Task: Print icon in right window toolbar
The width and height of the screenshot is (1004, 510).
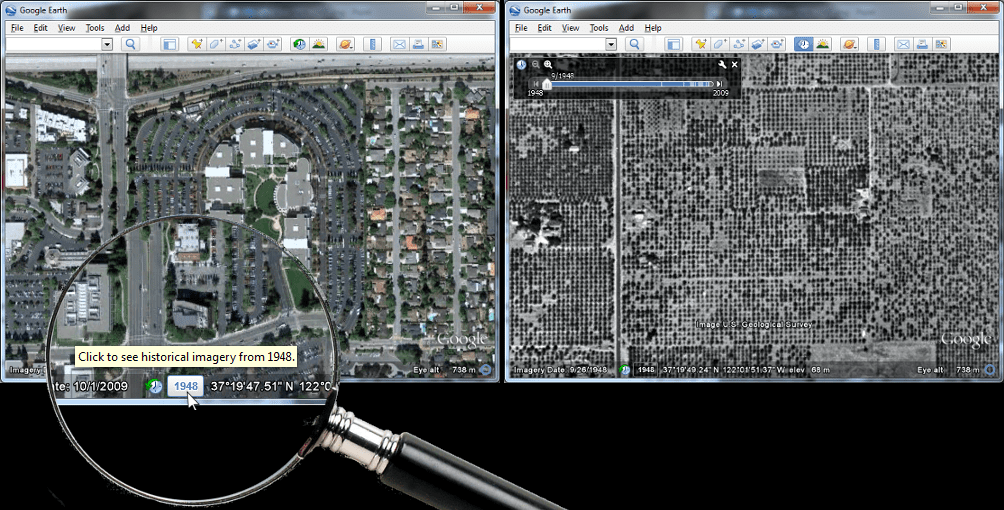Action: 922,44
